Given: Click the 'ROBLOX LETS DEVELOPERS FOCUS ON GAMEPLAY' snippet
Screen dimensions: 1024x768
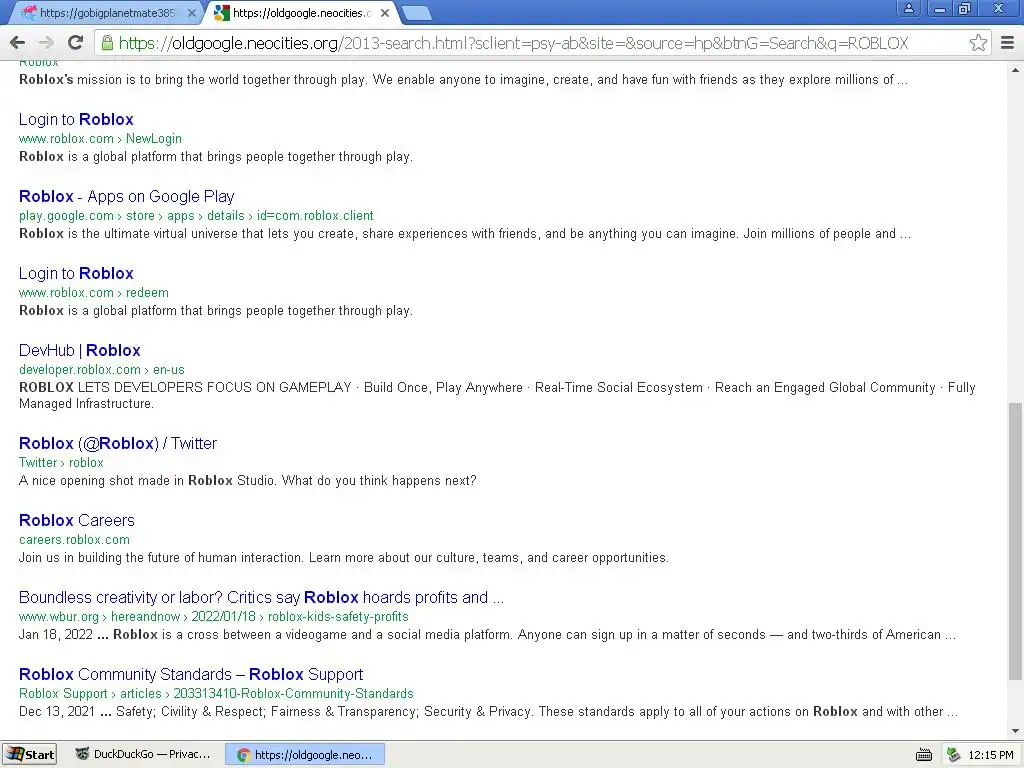Looking at the screenshot, I should tap(497, 395).
